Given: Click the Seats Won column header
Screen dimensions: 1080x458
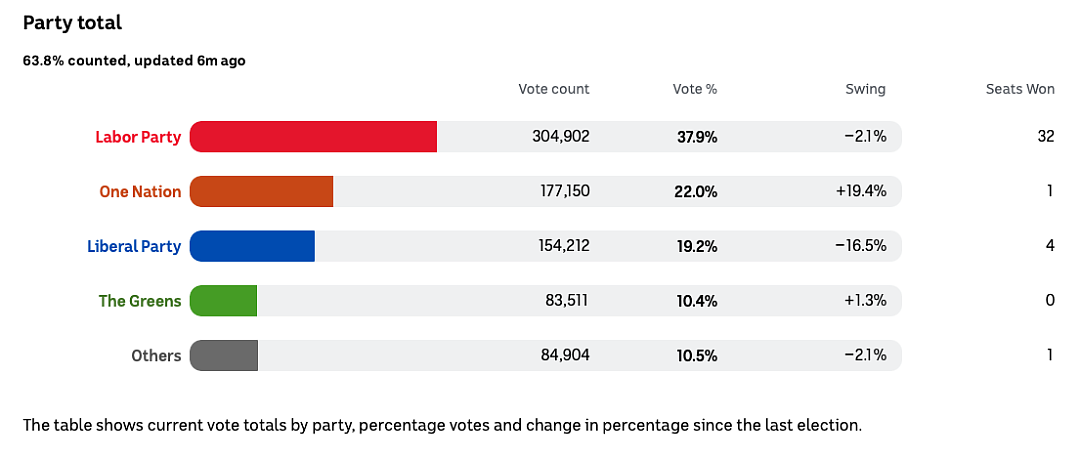Looking at the screenshot, I should pos(1020,89).
